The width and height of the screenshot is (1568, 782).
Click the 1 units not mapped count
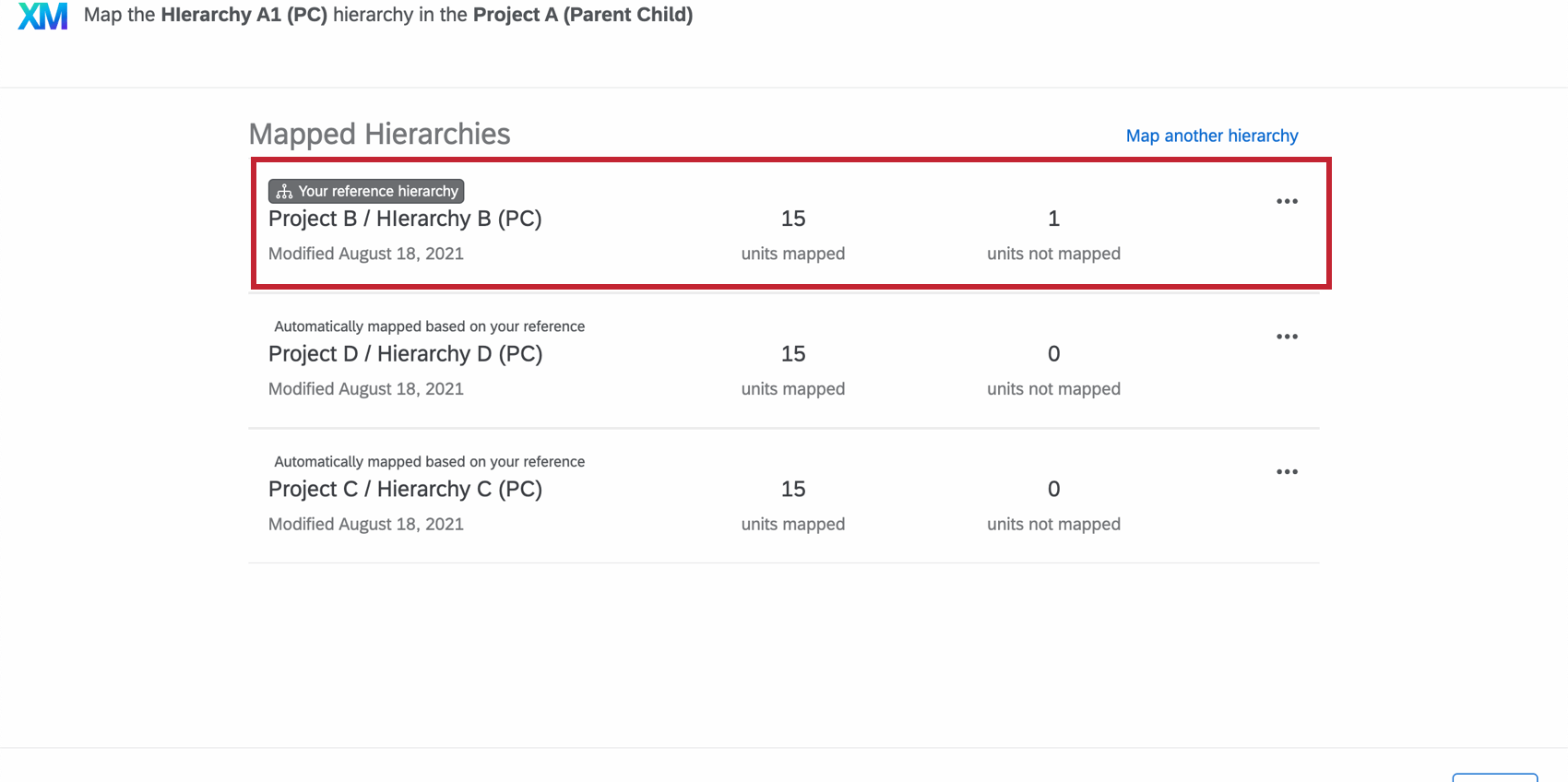pyautogui.click(x=1053, y=219)
